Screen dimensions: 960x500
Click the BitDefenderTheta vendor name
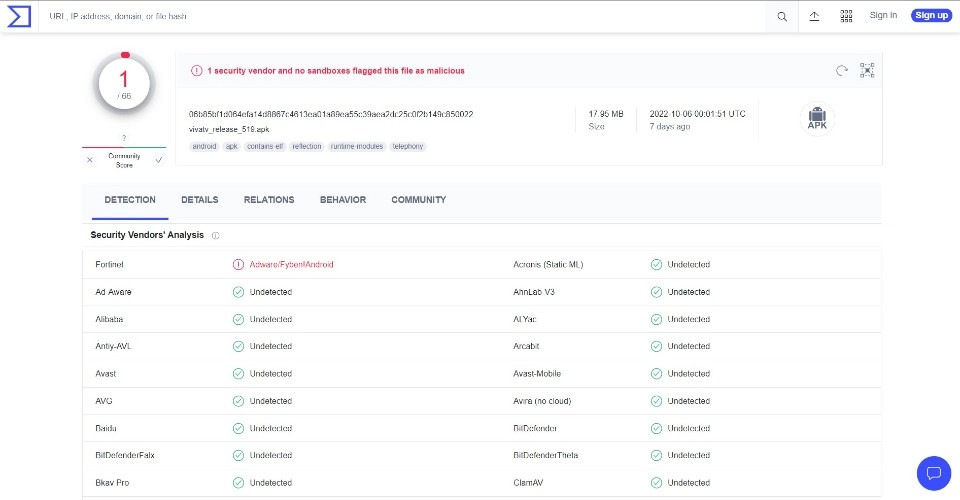pos(546,455)
